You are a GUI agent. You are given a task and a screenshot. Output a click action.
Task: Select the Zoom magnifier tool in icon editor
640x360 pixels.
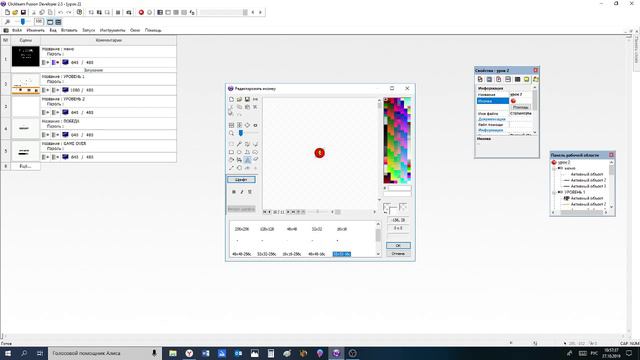pyautogui.click(x=231, y=133)
